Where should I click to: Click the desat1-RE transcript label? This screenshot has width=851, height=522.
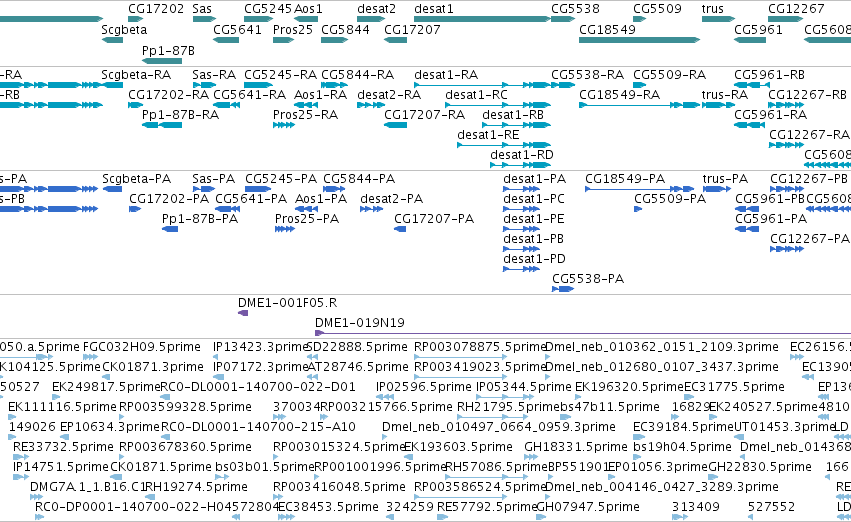coord(488,135)
